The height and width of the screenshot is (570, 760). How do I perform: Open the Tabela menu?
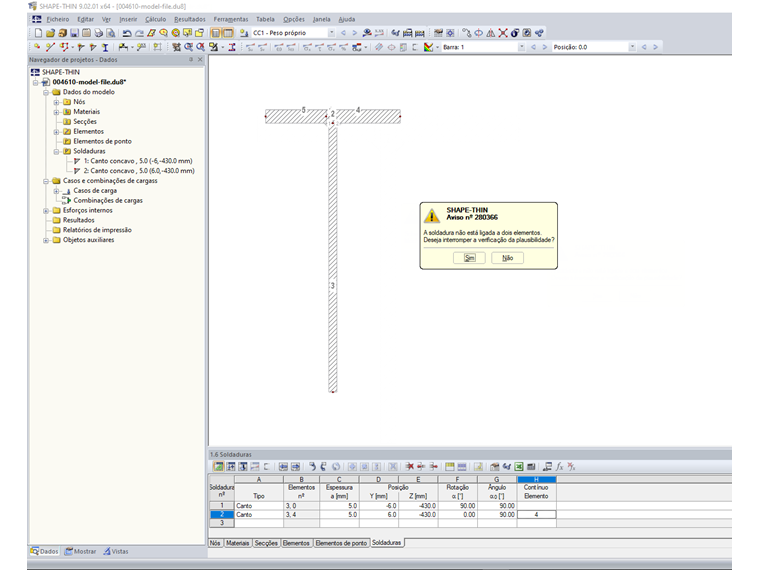coord(265,19)
